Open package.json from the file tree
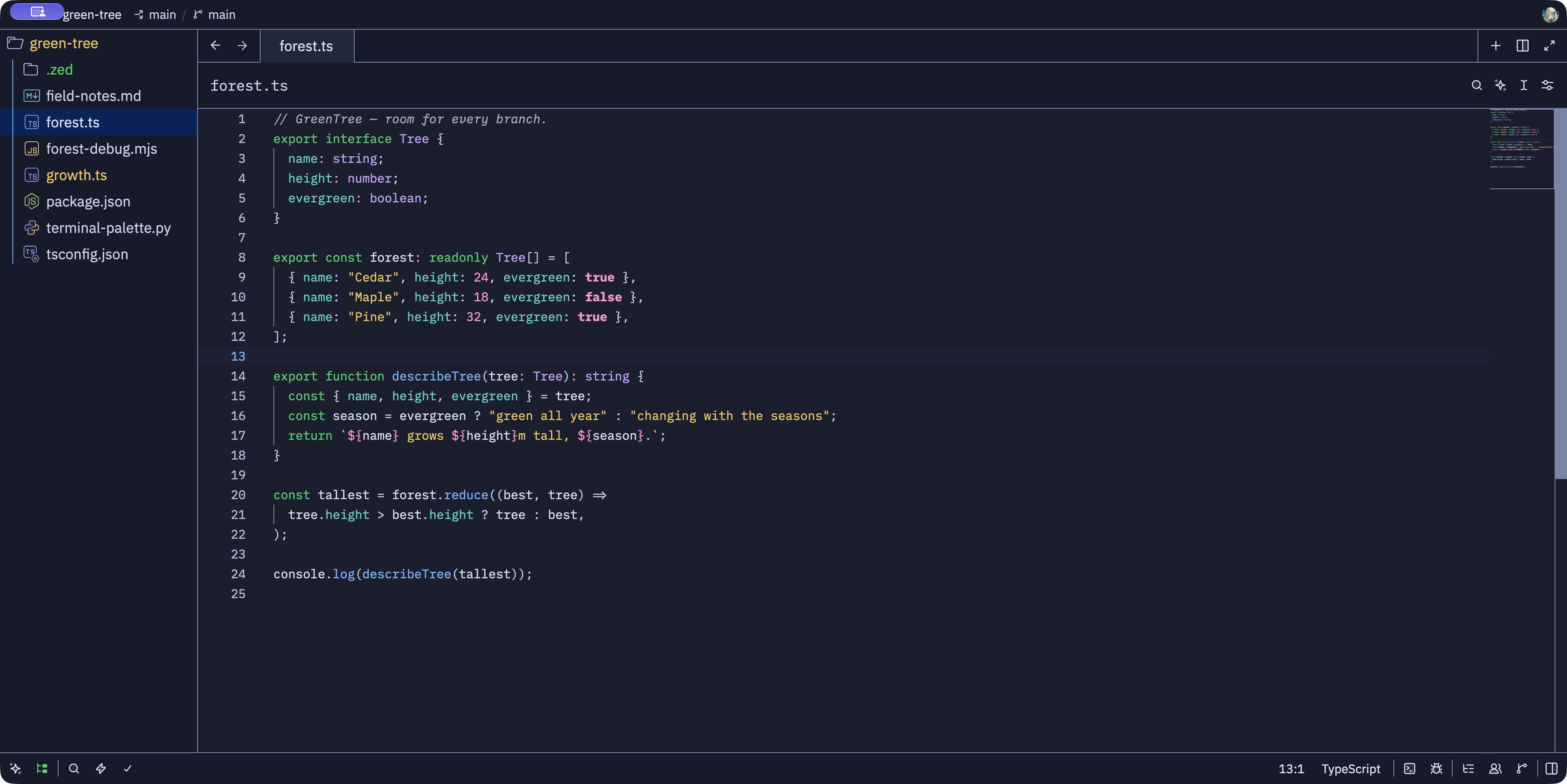This screenshot has height=784, width=1567. click(99, 201)
